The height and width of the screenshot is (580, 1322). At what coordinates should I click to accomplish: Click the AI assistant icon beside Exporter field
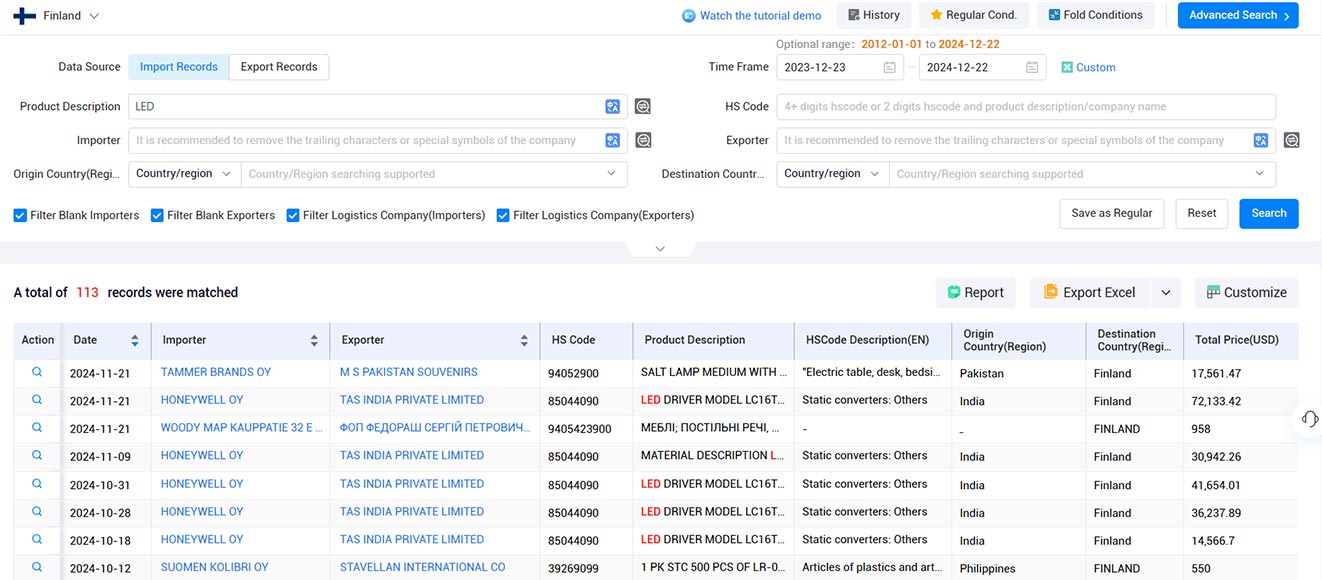[1291, 141]
